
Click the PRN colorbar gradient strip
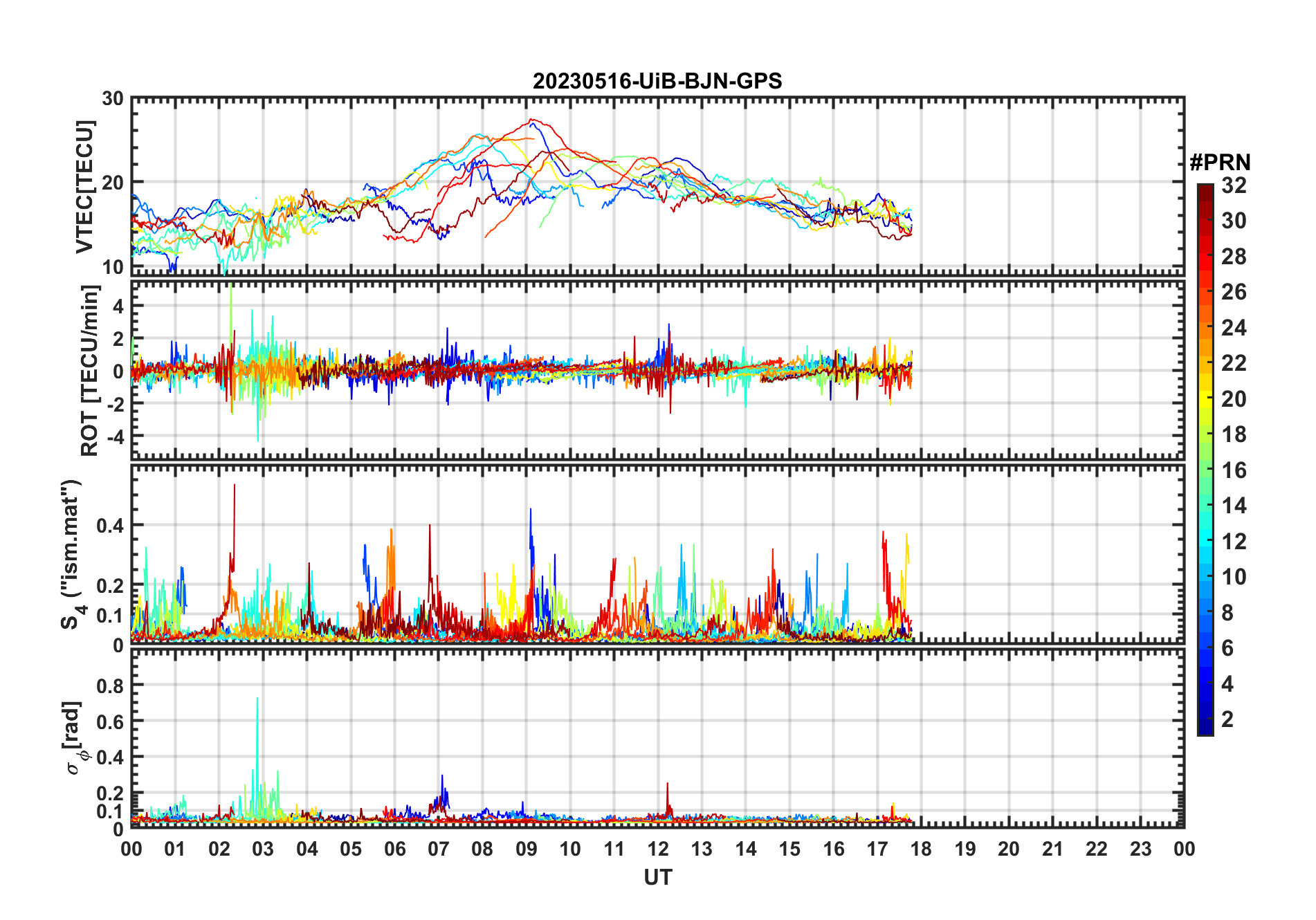tap(1205, 459)
